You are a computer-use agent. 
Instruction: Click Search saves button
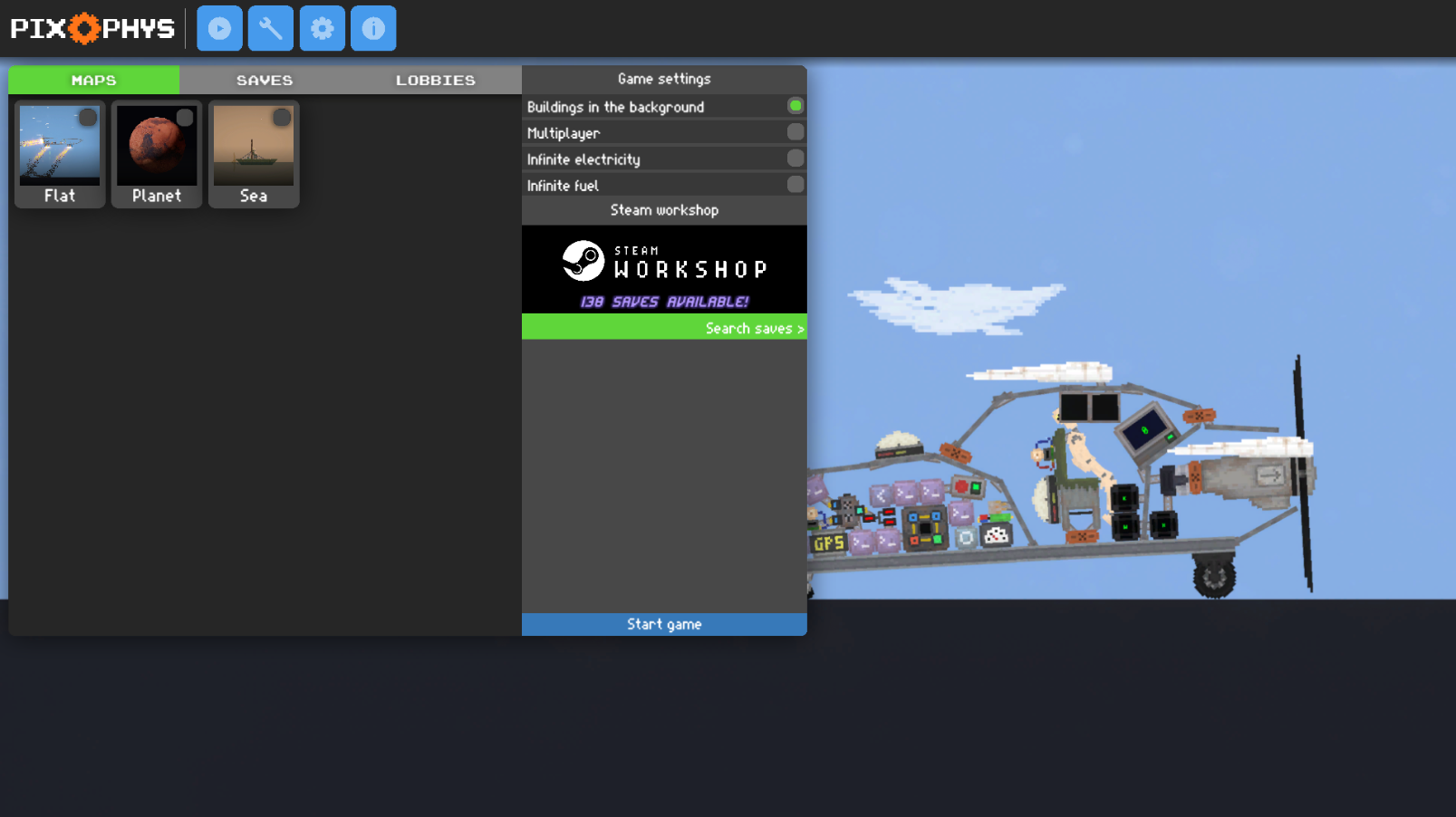pos(664,327)
